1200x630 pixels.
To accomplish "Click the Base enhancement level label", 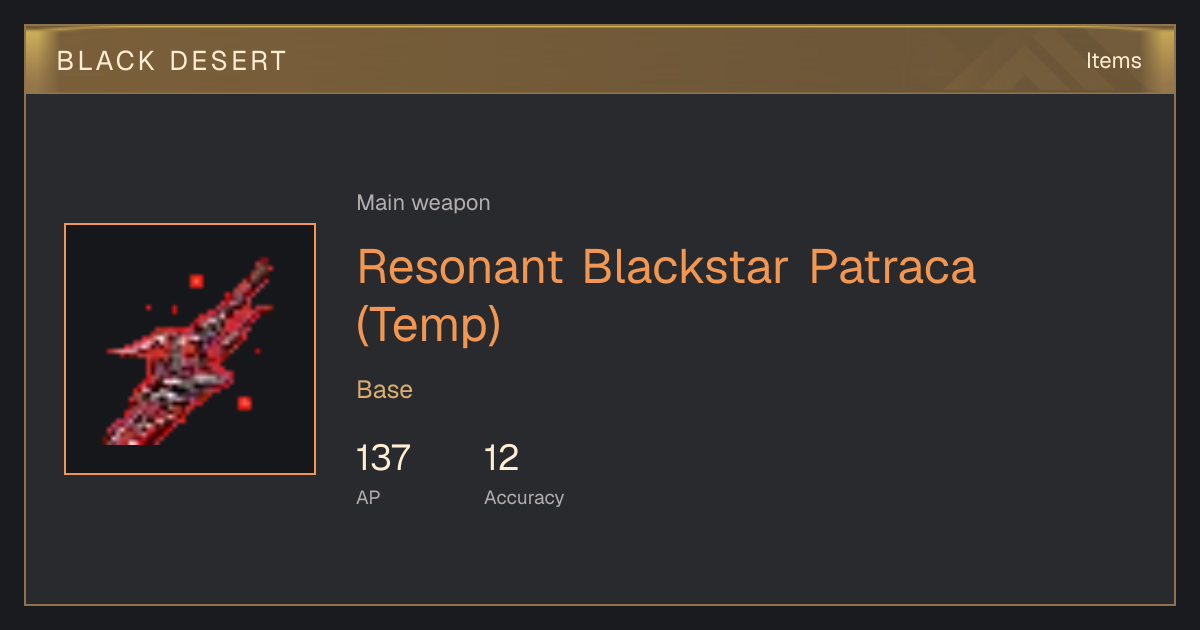I will pos(385,389).
